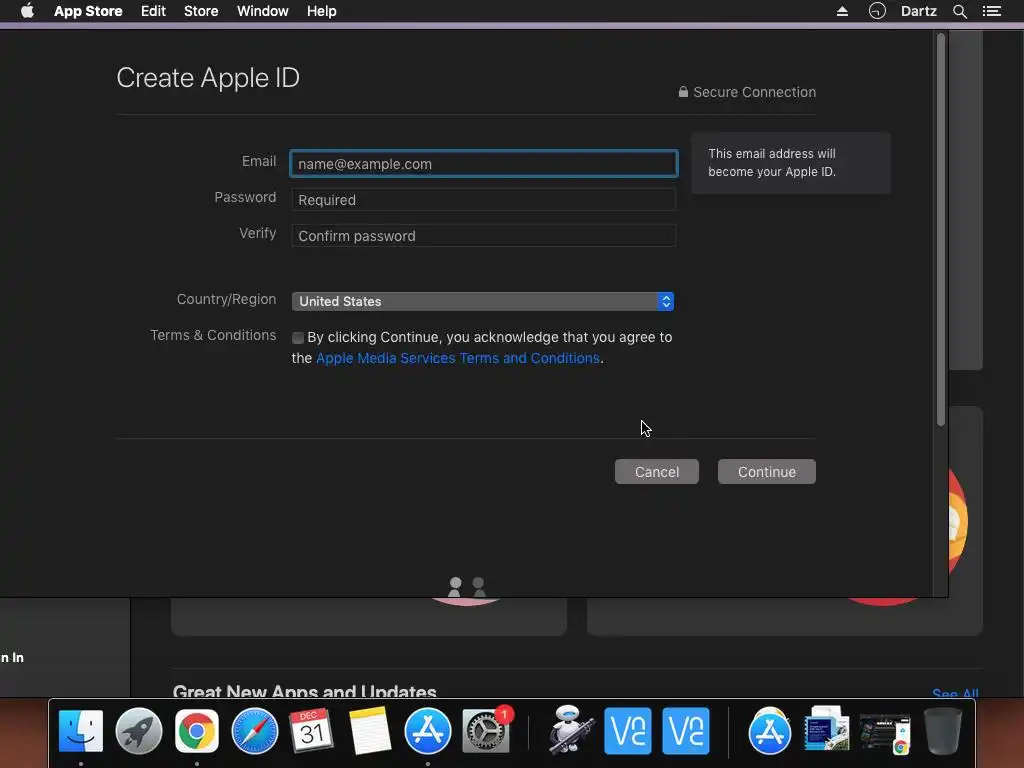Open System Preferences gear with badge
Image resolution: width=1024 pixels, height=768 pixels.
coord(486,731)
